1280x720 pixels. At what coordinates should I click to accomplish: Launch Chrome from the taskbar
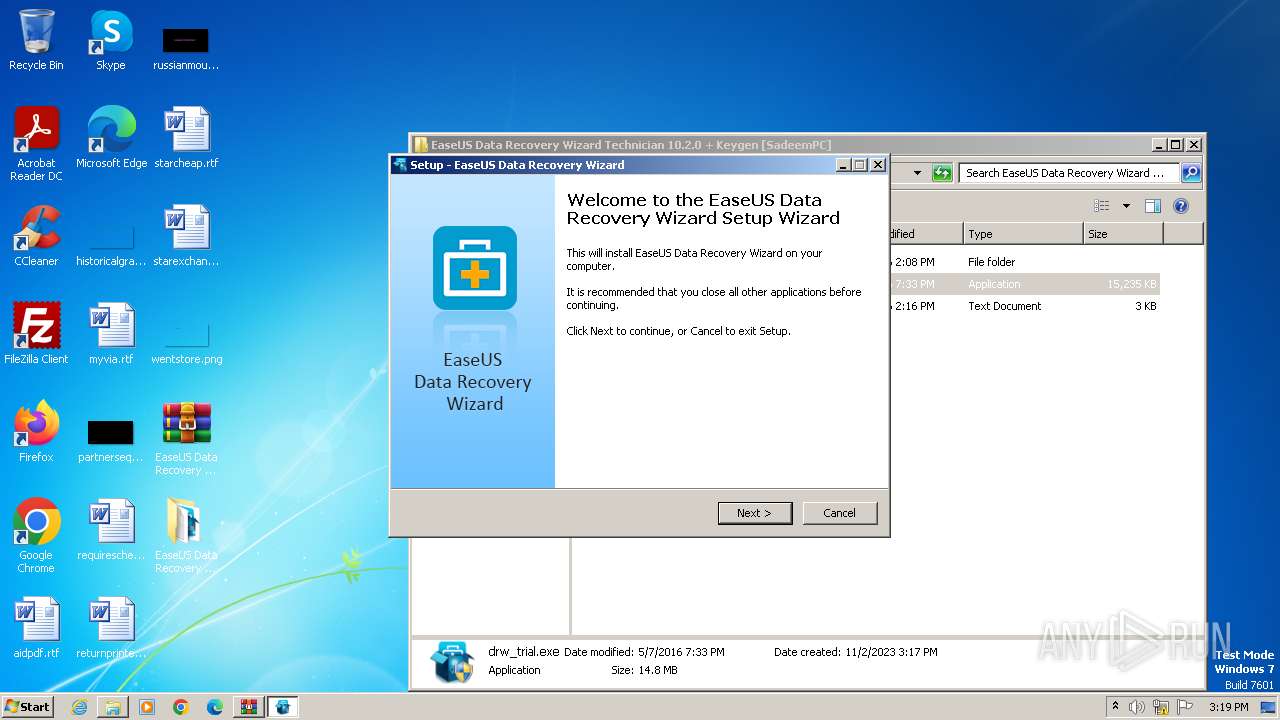181,707
